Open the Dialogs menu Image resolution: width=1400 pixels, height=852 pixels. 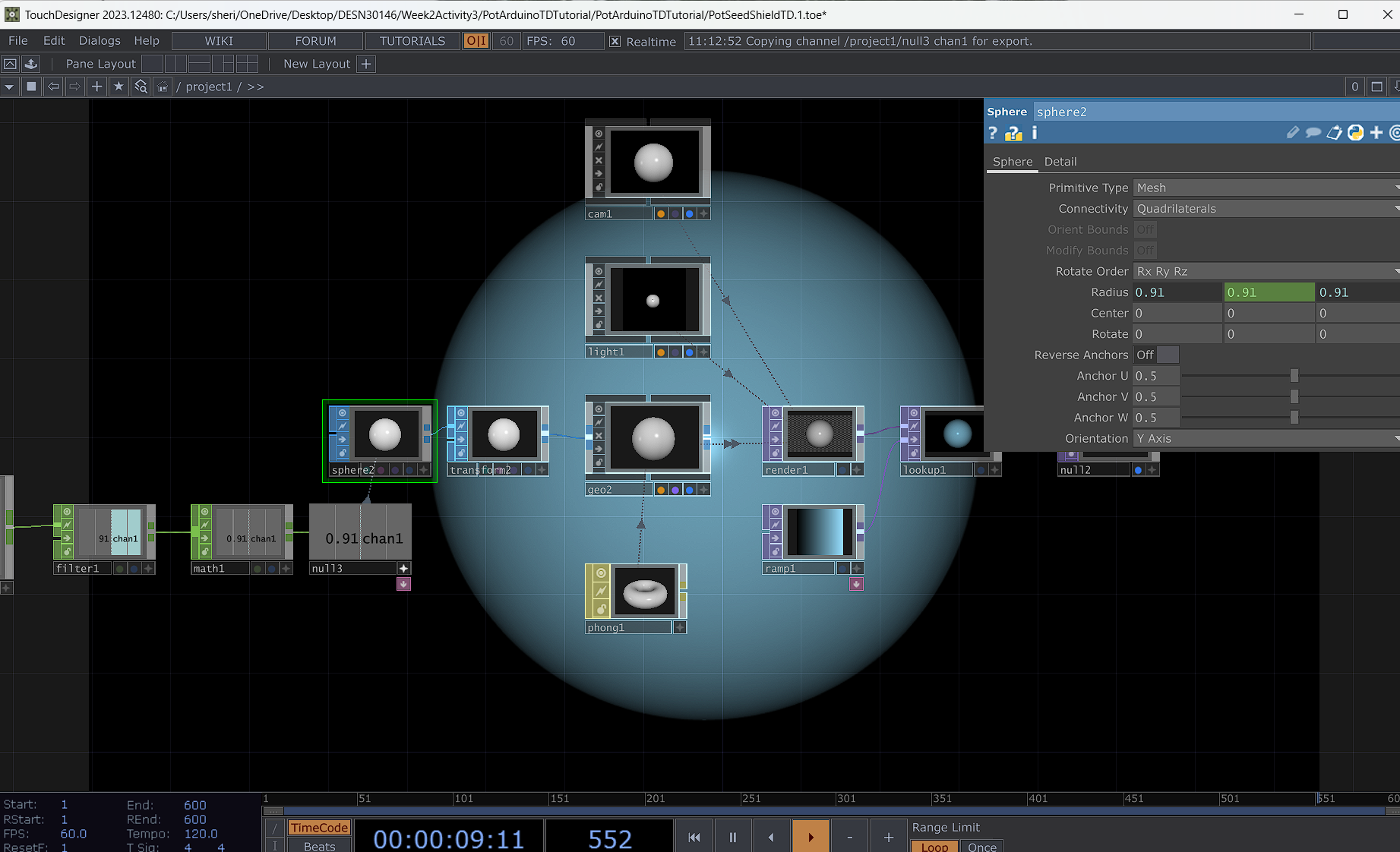click(x=100, y=40)
